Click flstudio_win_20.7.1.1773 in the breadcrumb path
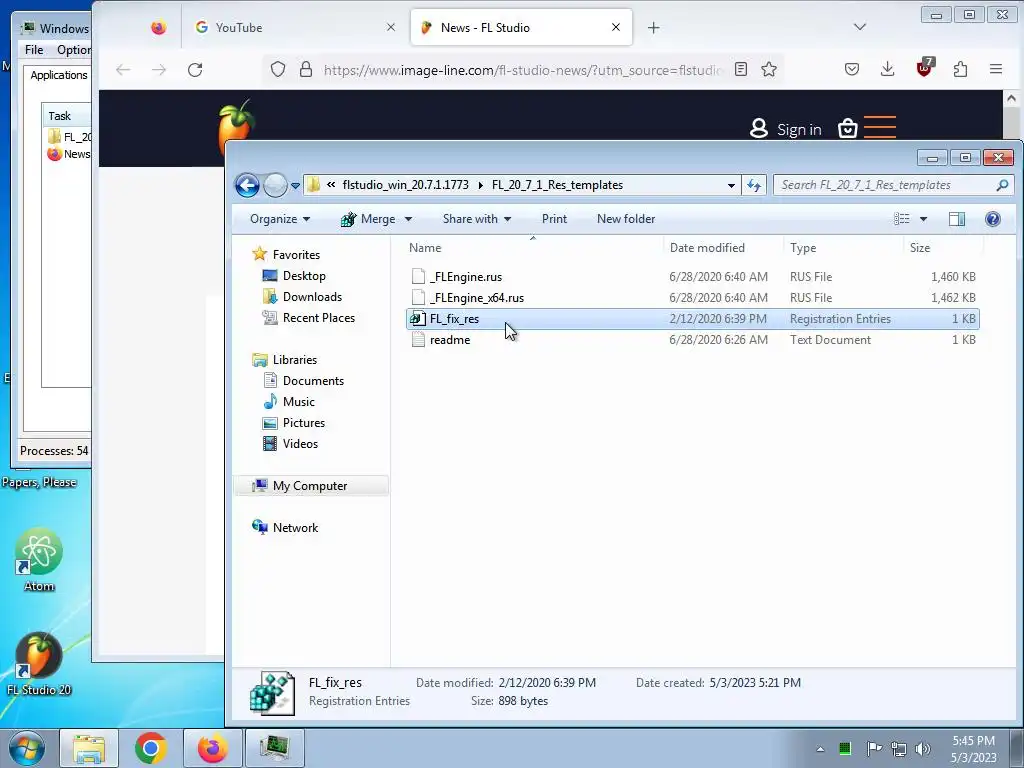This screenshot has width=1024, height=768. pyautogui.click(x=406, y=185)
